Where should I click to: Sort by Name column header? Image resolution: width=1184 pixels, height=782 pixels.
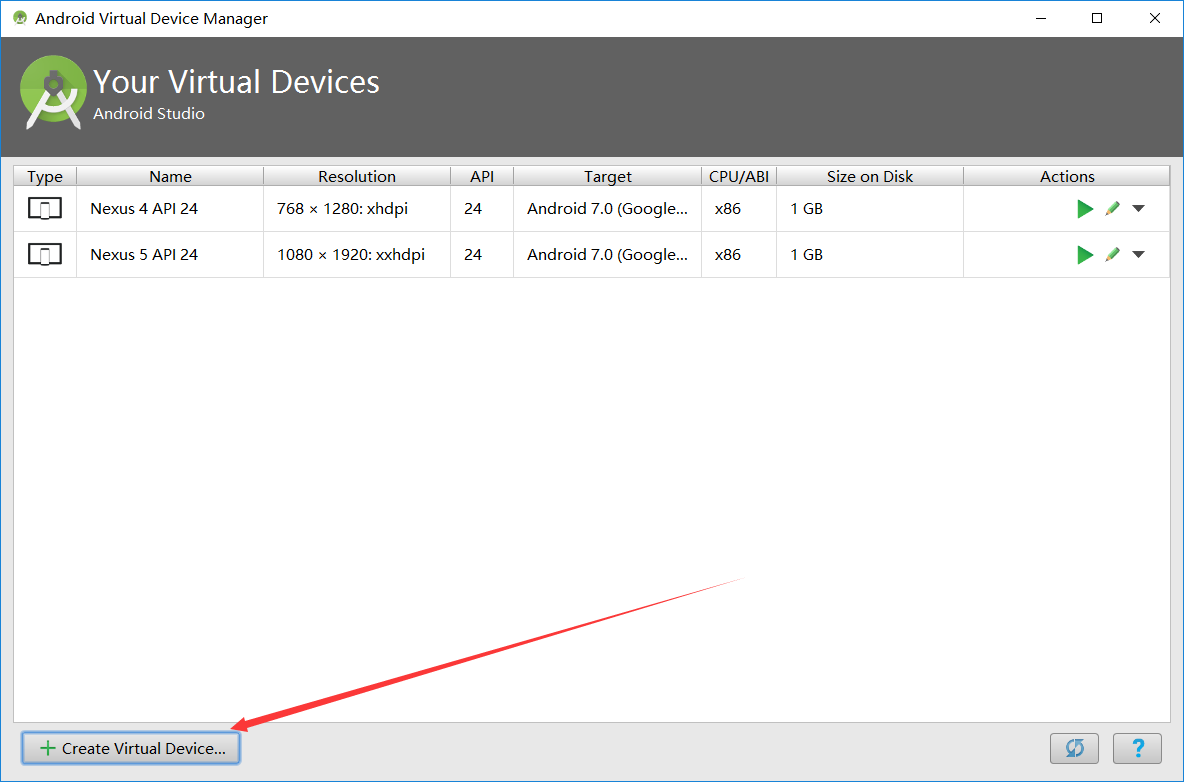[x=170, y=176]
